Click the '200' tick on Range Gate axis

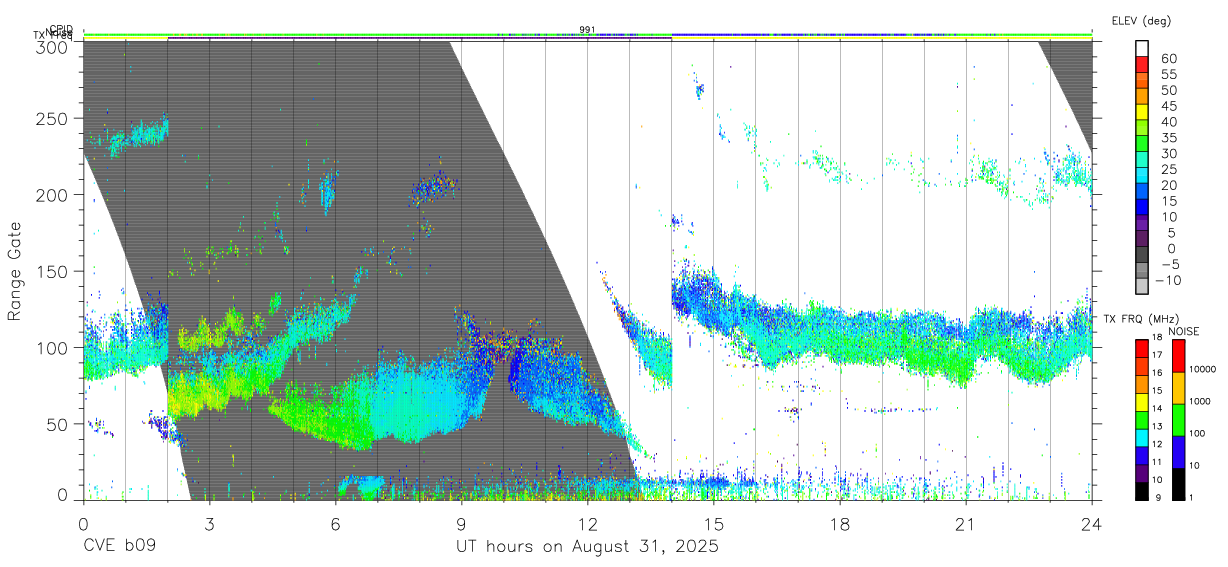[x=53, y=195]
